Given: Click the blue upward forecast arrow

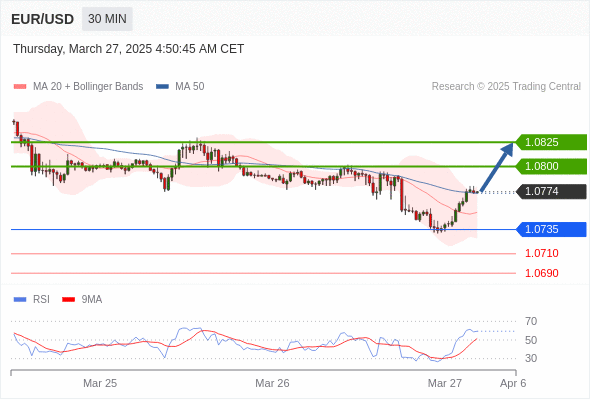Looking at the screenshot, I should tap(497, 167).
